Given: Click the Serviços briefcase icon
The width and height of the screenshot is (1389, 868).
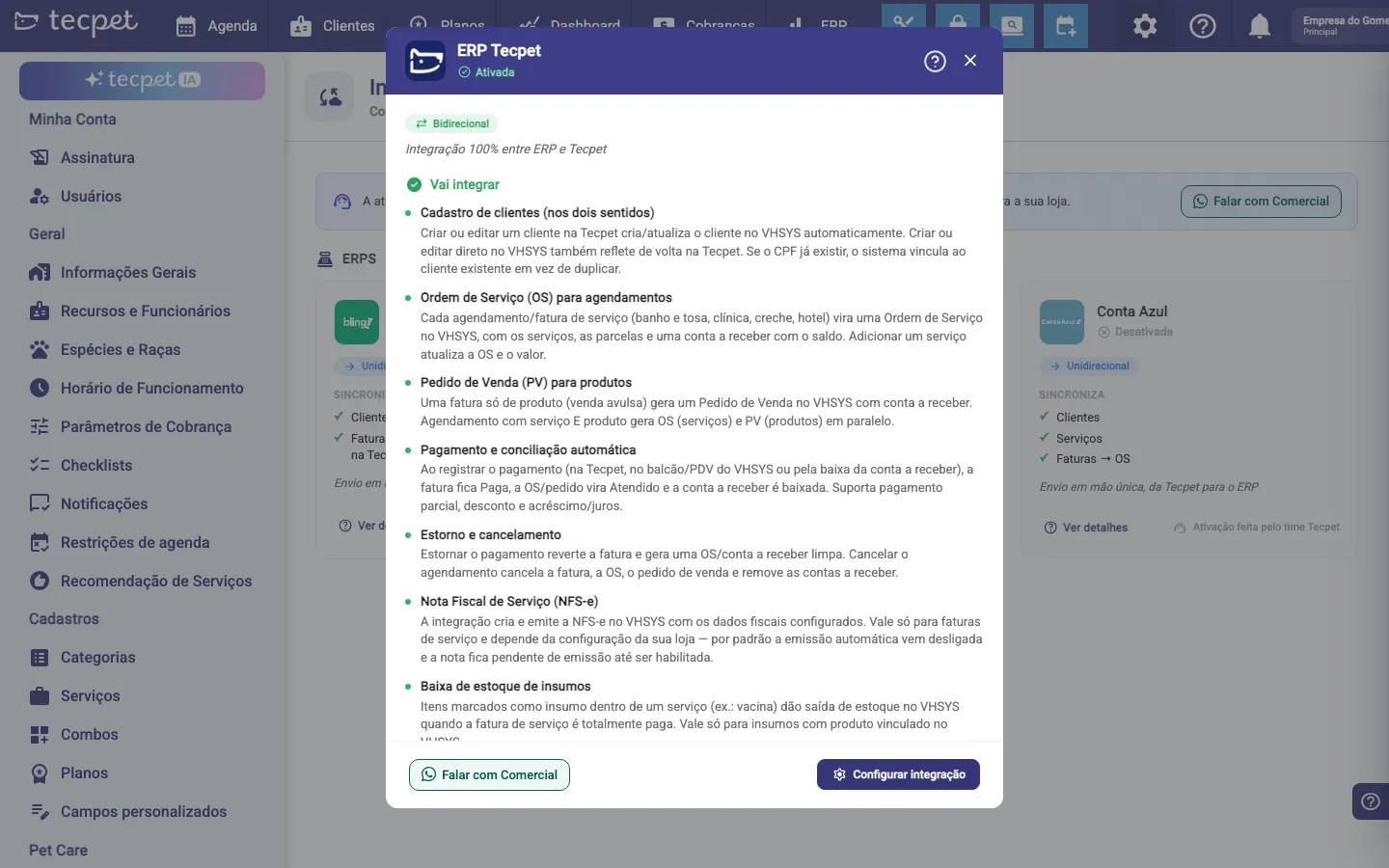Looking at the screenshot, I should click(x=40, y=696).
